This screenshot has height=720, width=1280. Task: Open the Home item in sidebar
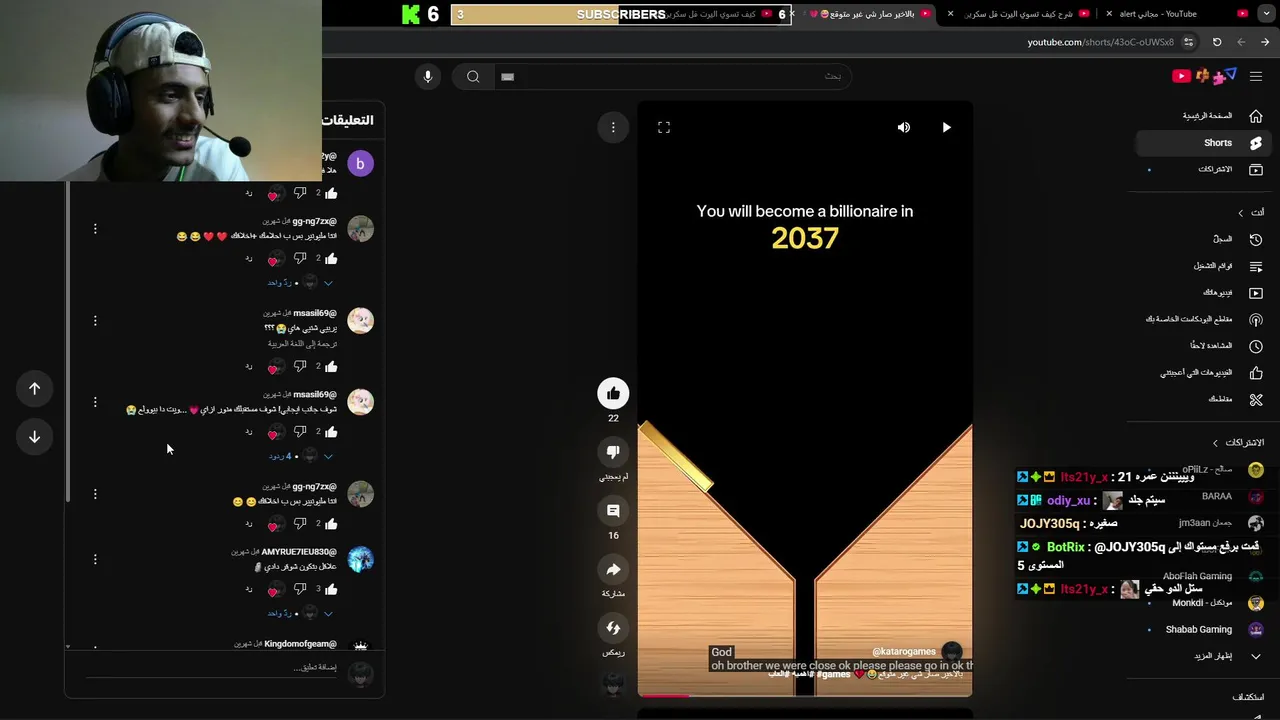point(1206,116)
